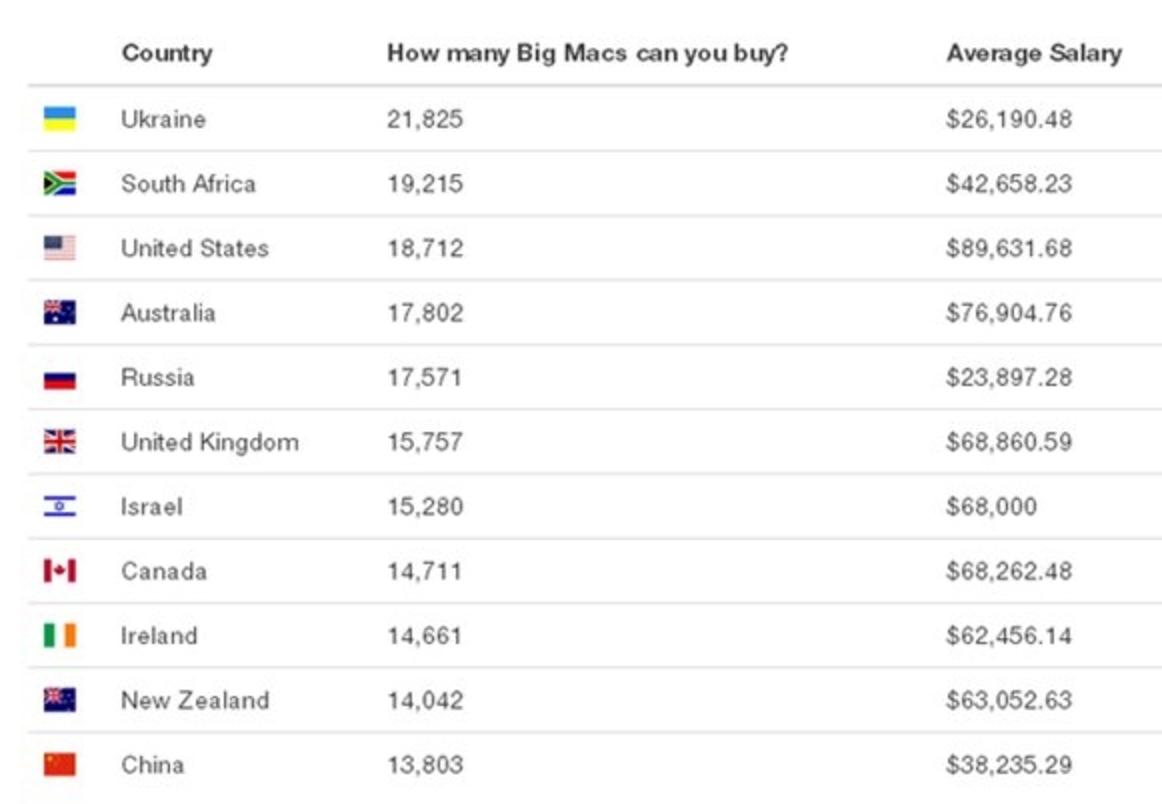Click the Israel flag icon
The height and width of the screenshot is (804, 1162).
(59, 507)
